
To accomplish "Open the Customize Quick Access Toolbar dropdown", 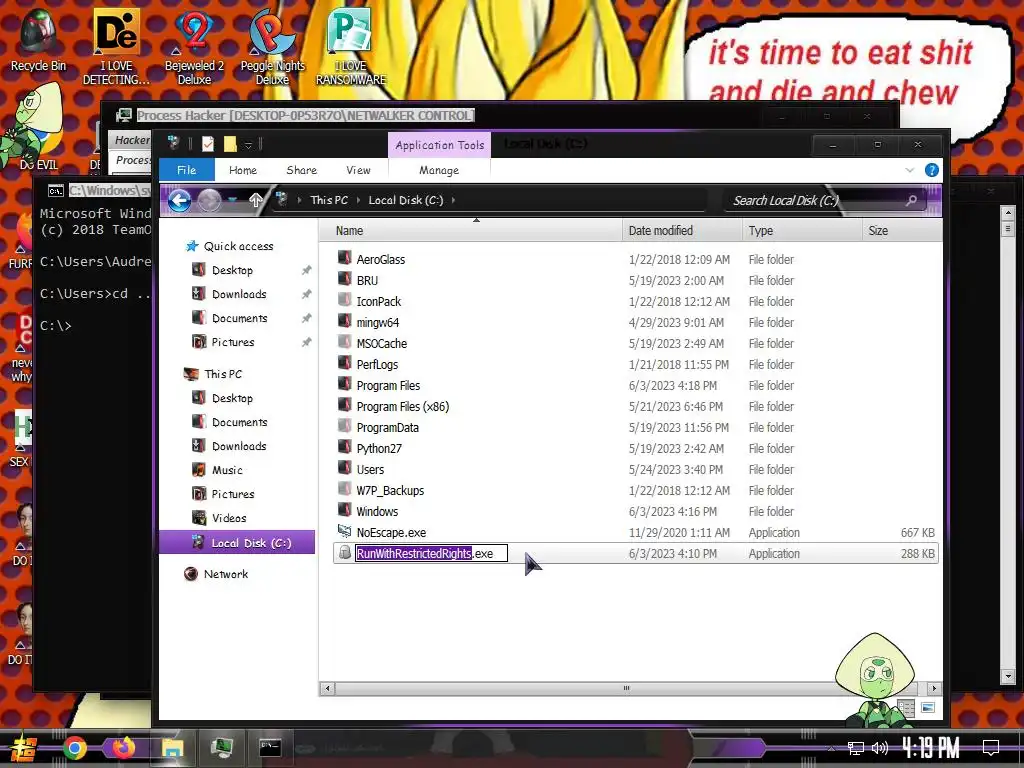I will point(248,144).
